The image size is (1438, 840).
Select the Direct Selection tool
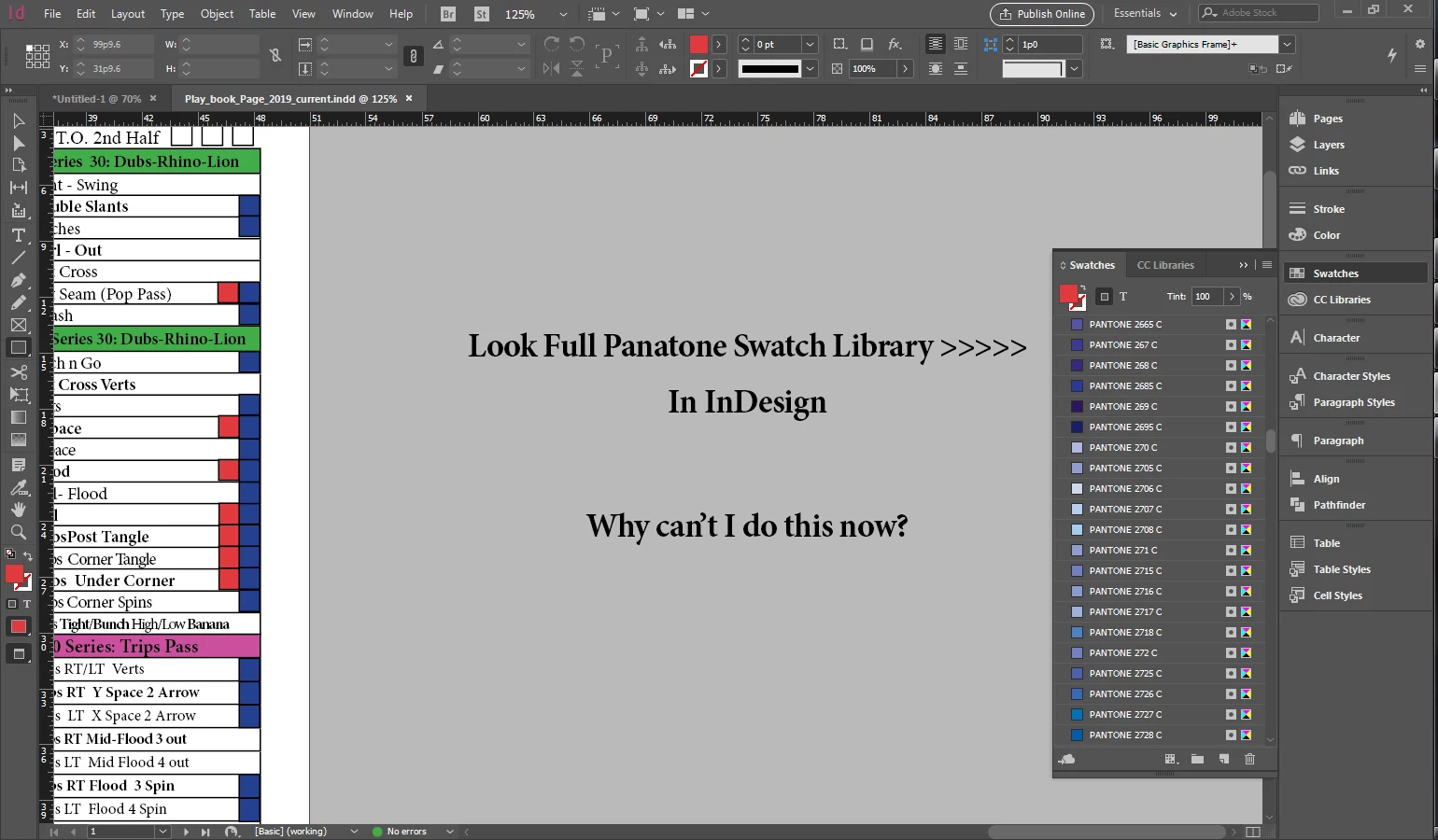18,143
